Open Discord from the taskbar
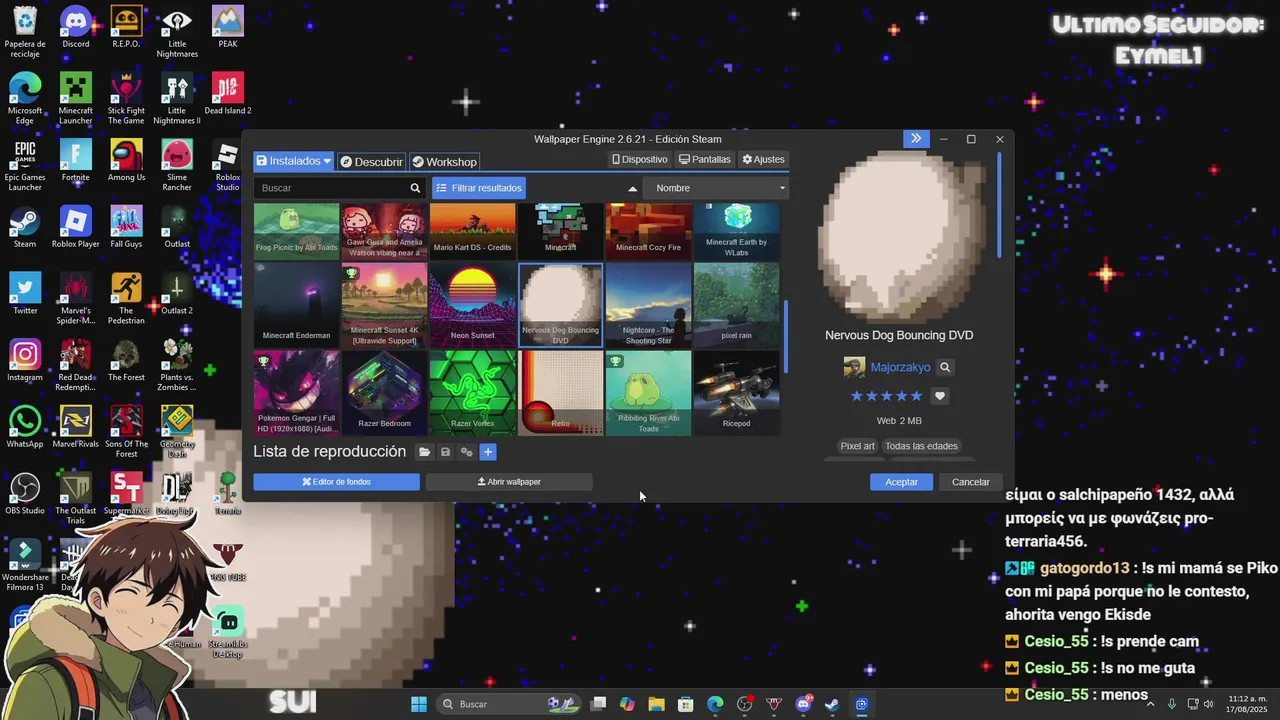This screenshot has width=1280, height=720. coord(803,704)
